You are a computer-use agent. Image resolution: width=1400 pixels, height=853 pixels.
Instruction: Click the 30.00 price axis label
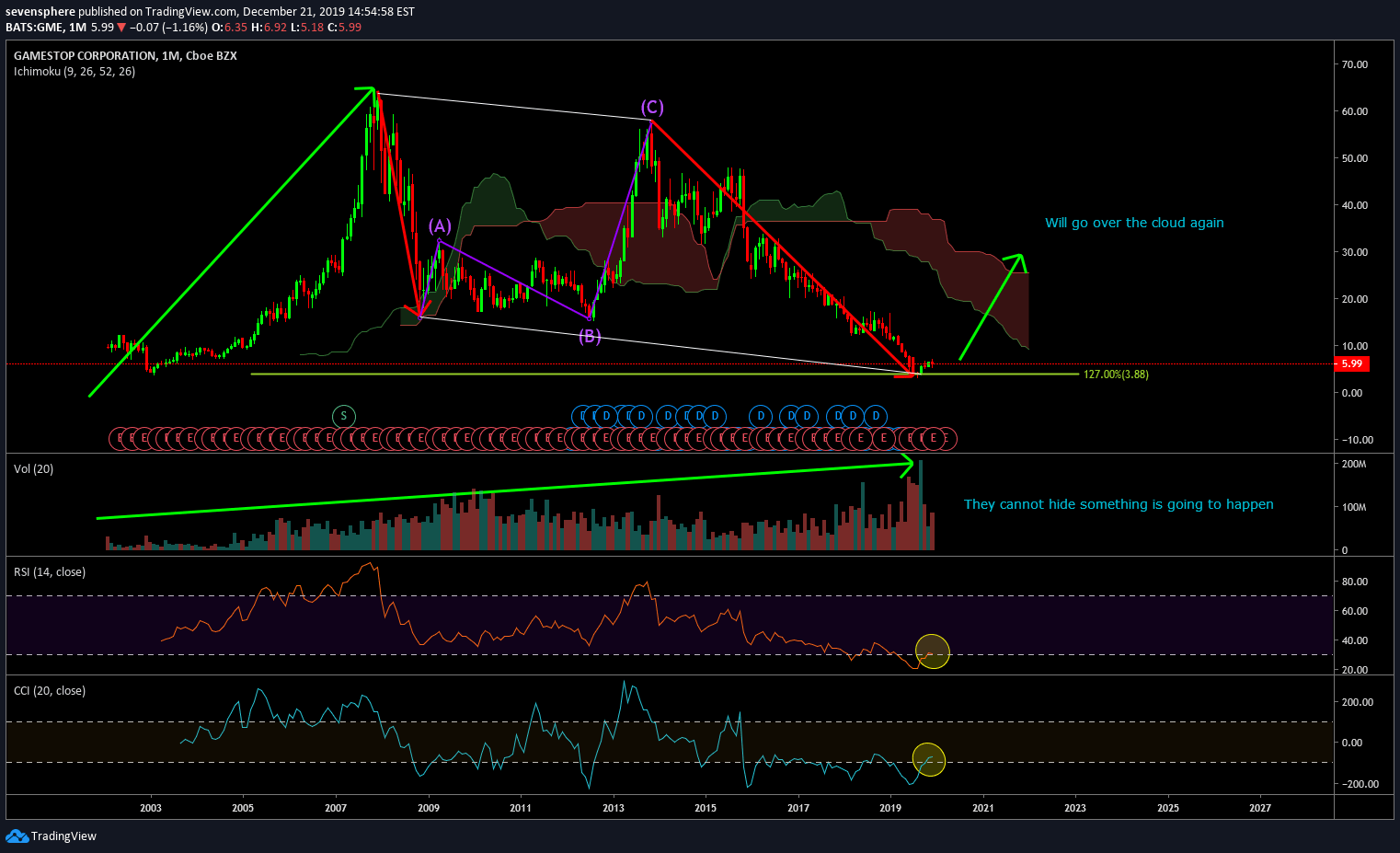point(1354,252)
